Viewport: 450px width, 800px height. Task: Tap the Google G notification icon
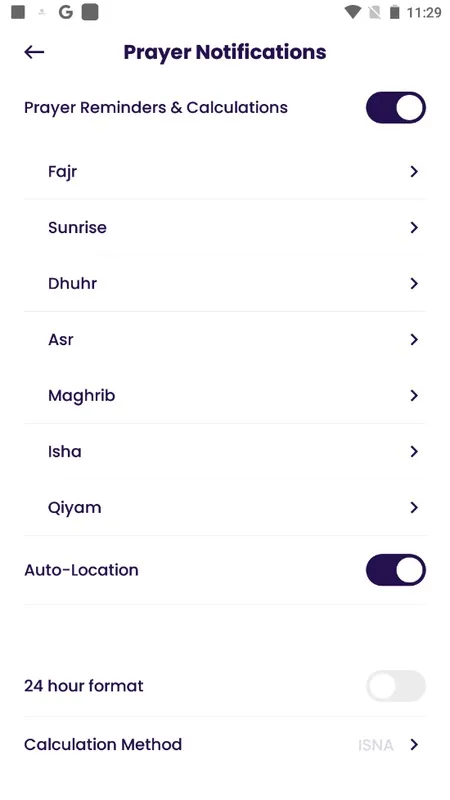65,12
